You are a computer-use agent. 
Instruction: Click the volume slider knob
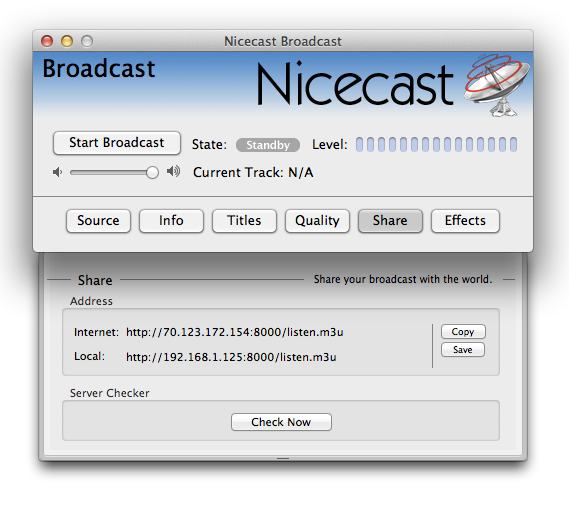[152, 172]
